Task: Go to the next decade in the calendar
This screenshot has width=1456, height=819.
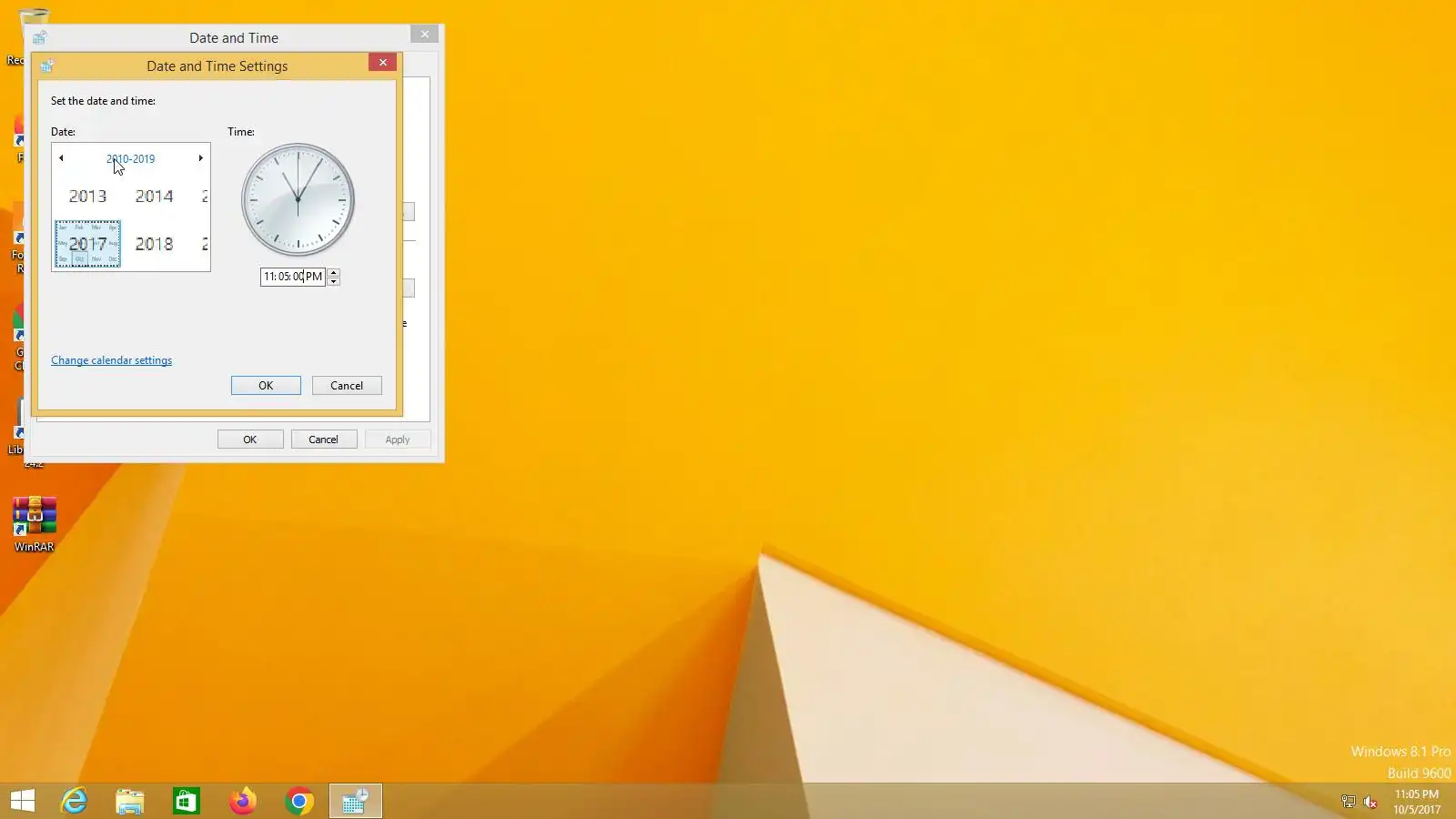Action: click(x=201, y=158)
